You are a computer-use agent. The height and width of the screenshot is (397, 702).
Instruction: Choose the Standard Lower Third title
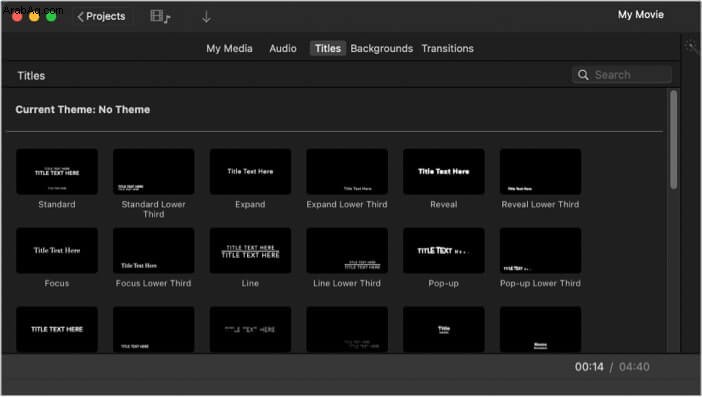[154, 171]
